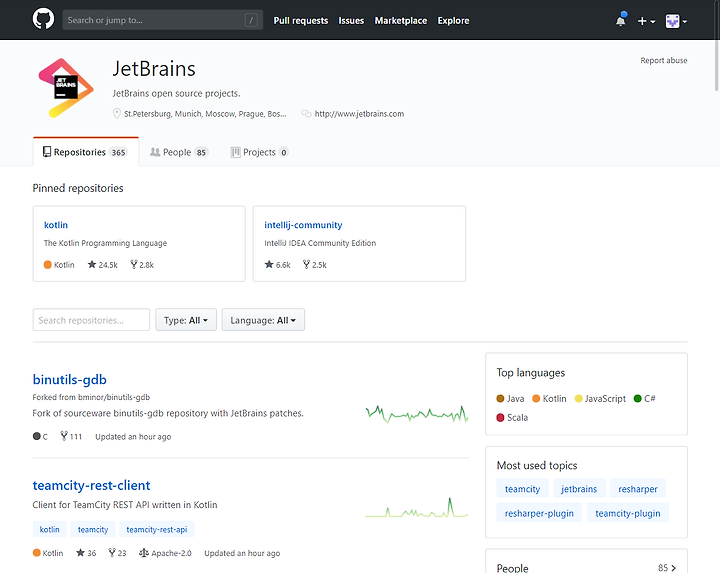Image resolution: width=720 pixels, height=573 pixels.
Task: Click the star icon for teamcity-rest-client
Action: [x=80, y=553]
